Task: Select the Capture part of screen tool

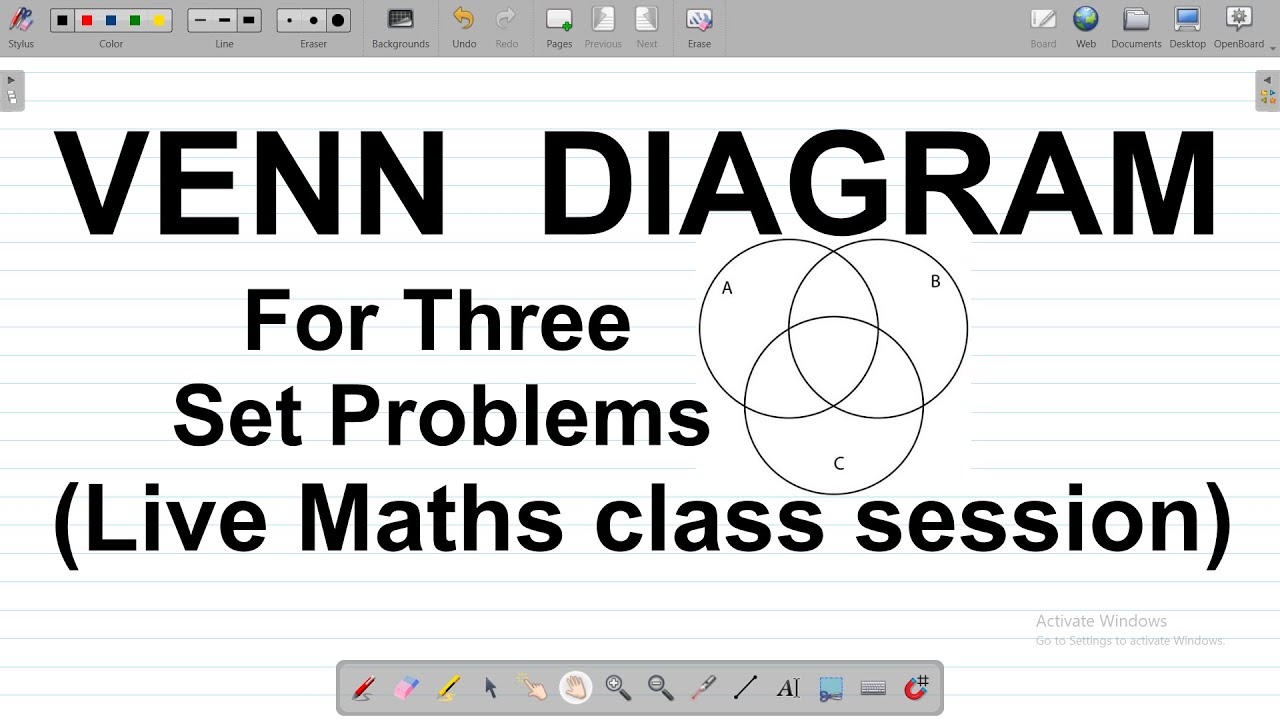Action: [830, 688]
